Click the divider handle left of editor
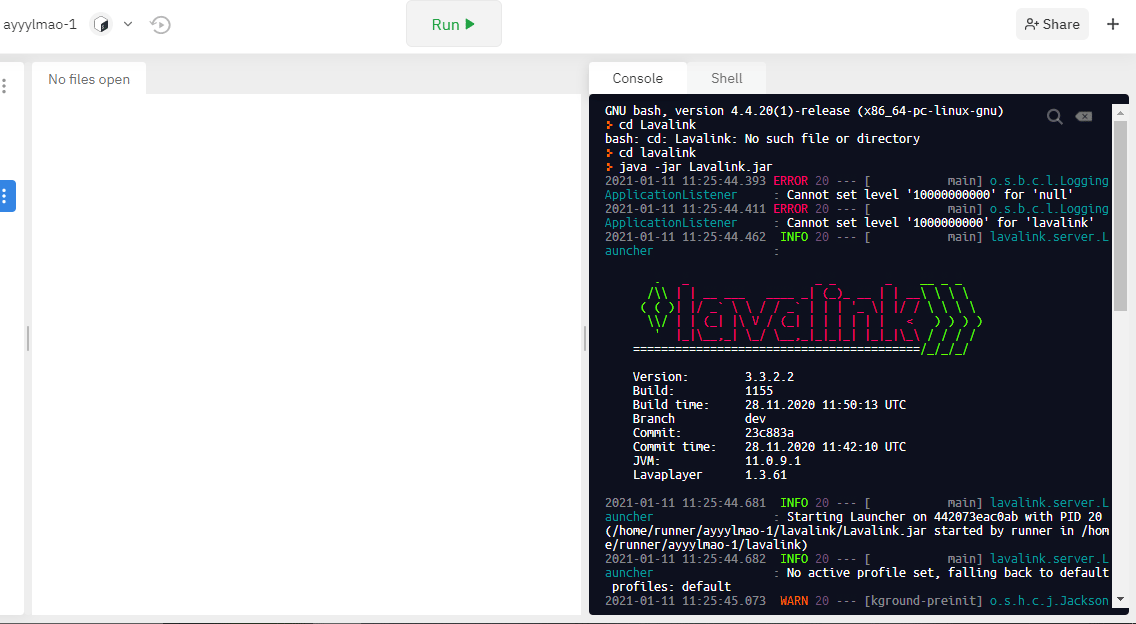The image size is (1136, 624). click(x=28, y=338)
